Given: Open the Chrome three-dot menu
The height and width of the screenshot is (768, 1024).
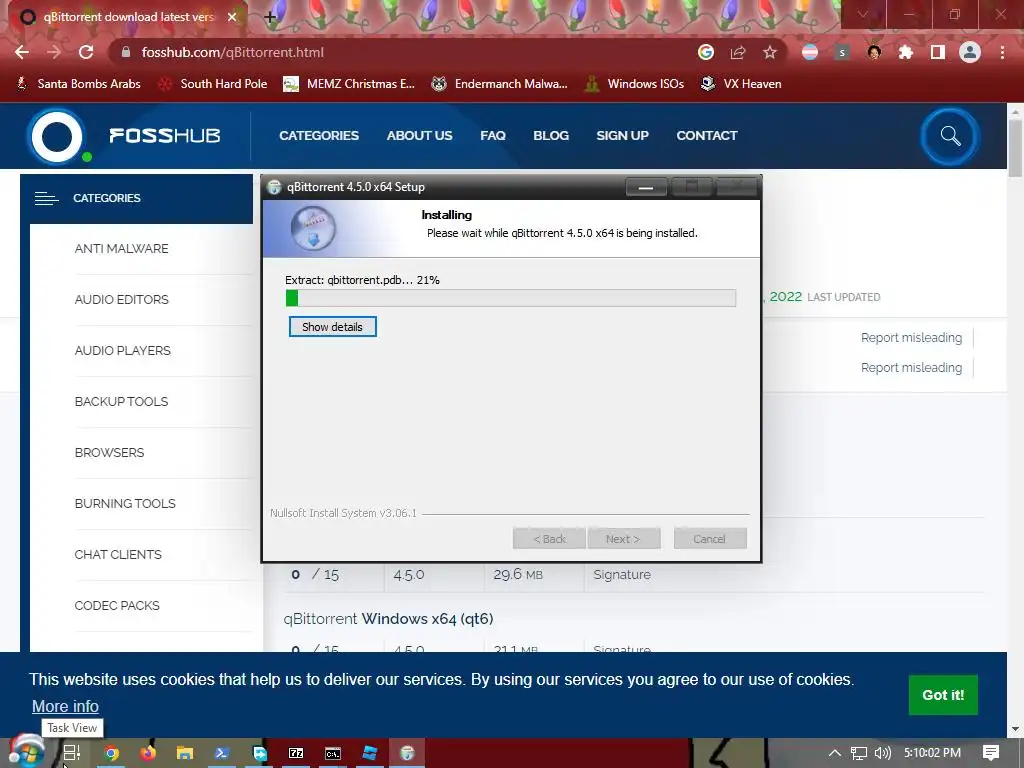Looking at the screenshot, I should [x=1002, y=52].
